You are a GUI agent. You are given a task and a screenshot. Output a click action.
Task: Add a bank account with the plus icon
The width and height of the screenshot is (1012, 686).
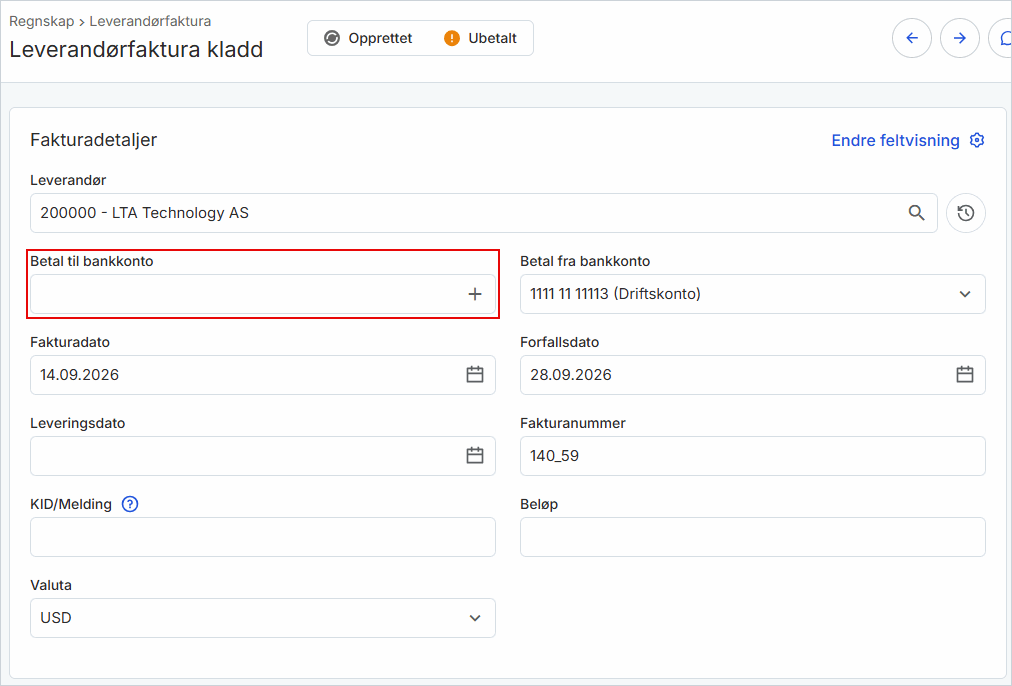[x=475, y=294]
